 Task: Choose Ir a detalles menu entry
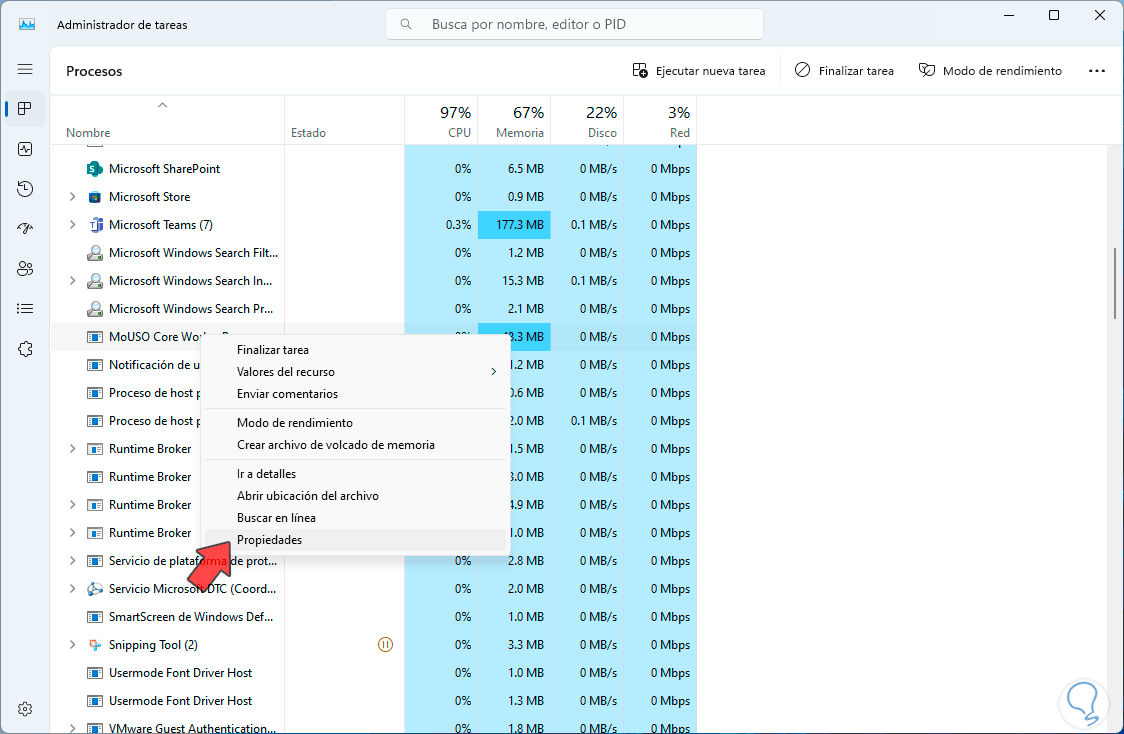[356, 474]
